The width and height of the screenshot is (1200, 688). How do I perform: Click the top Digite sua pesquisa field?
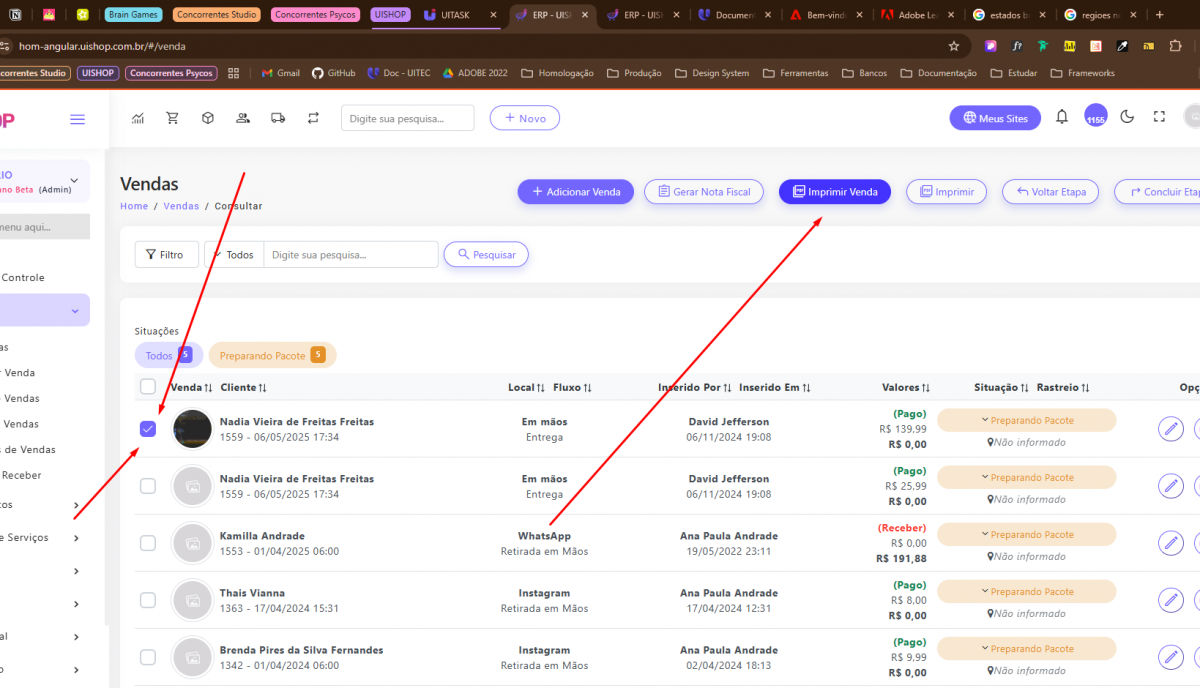click(x=407, y=118)
